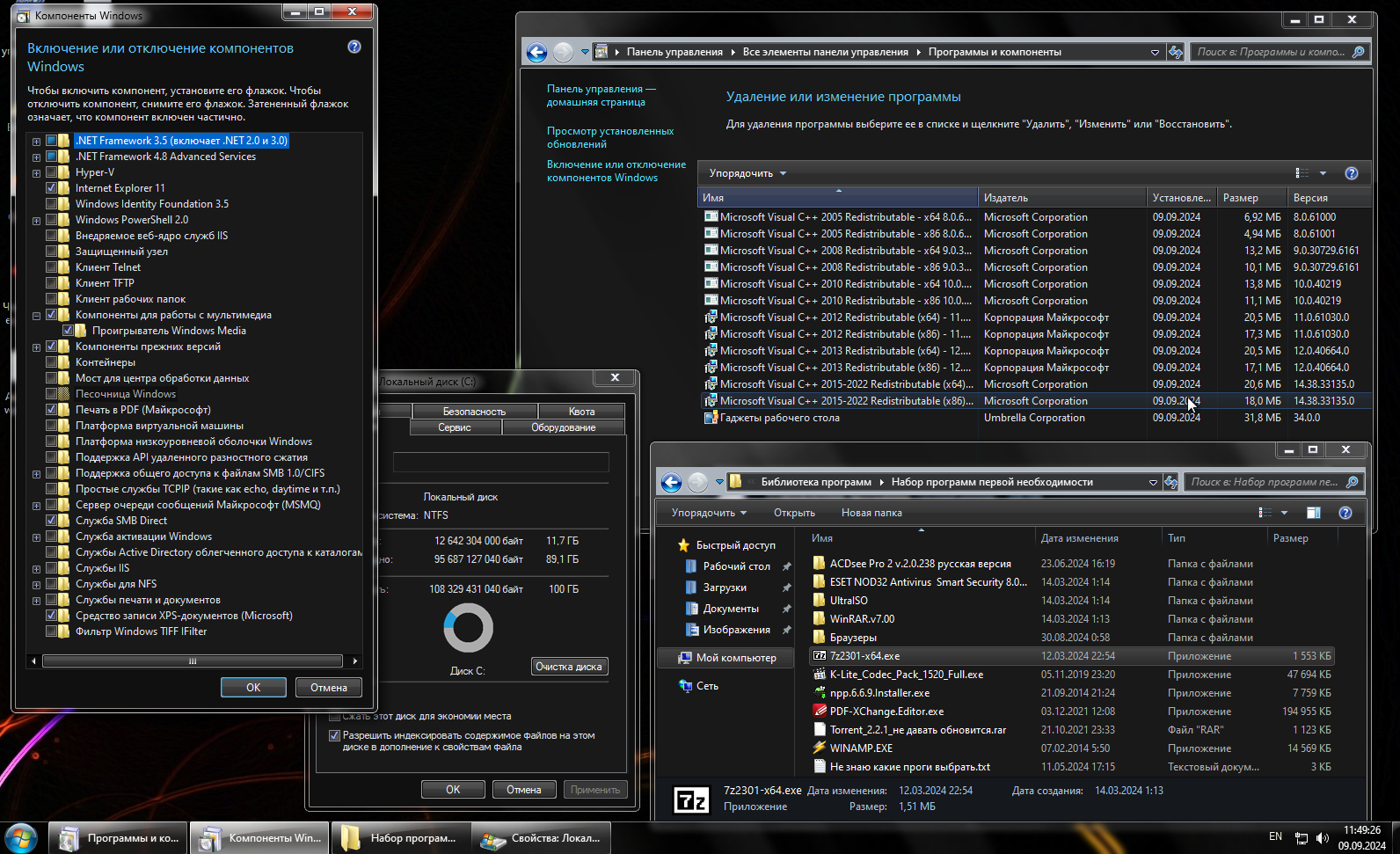This screenshot has width=1400, height=854.
Task: Collapse the multimedia components tree node
Action: [x=36, y=316]
